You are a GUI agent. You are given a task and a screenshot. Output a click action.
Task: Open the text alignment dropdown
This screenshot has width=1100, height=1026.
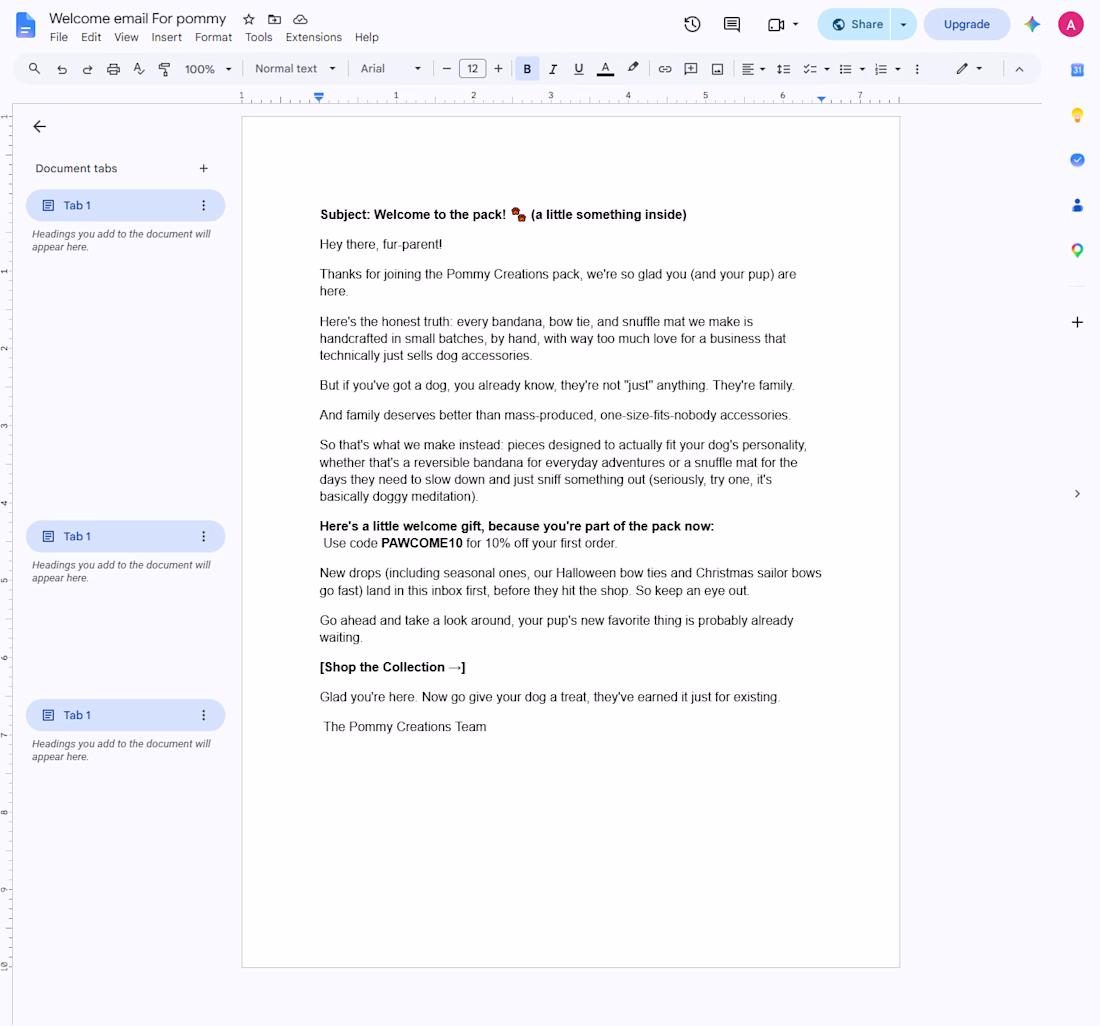753,69
